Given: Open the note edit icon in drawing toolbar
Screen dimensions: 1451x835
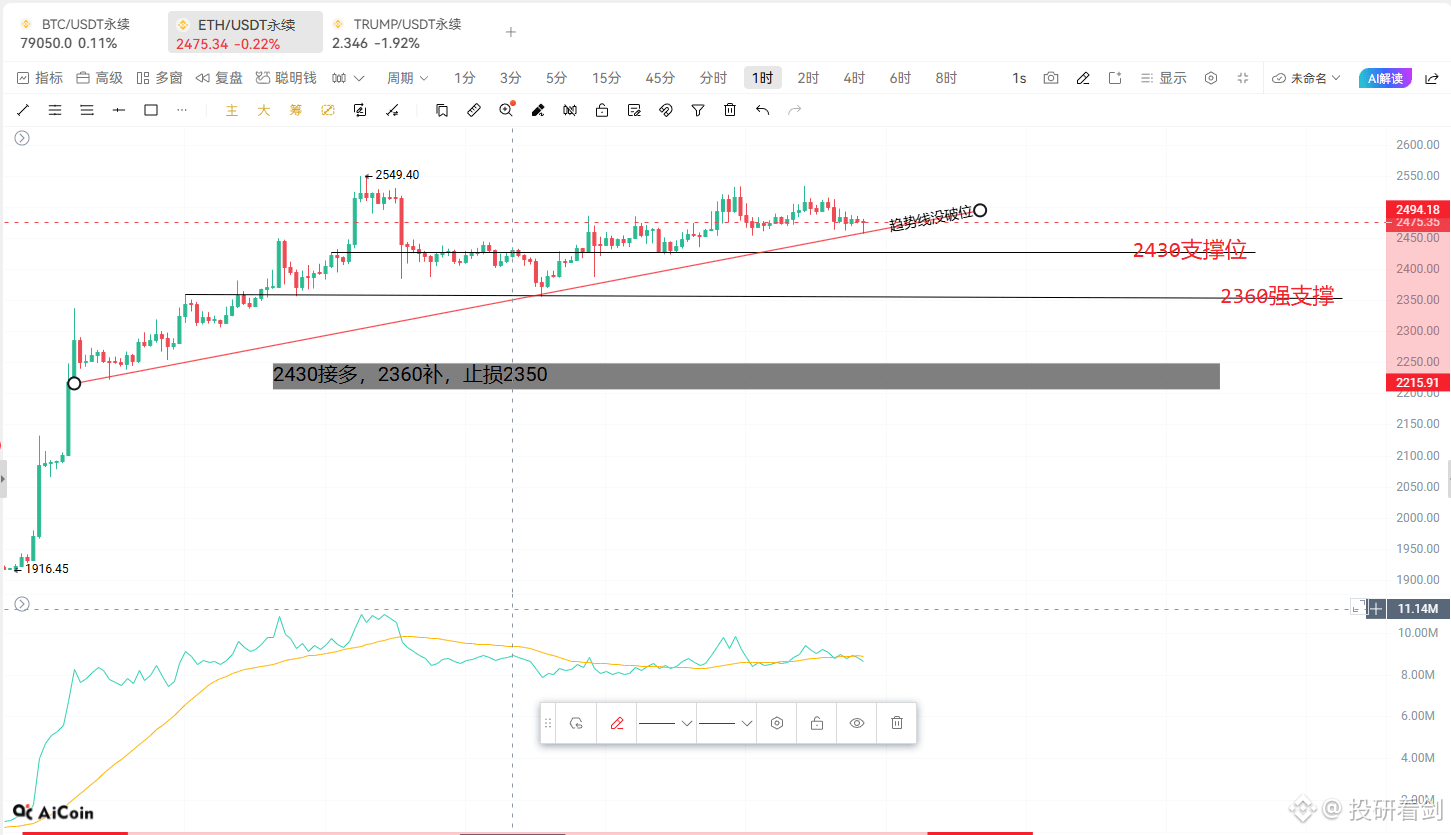Looking at the screenshot, I should pos(634,110).
